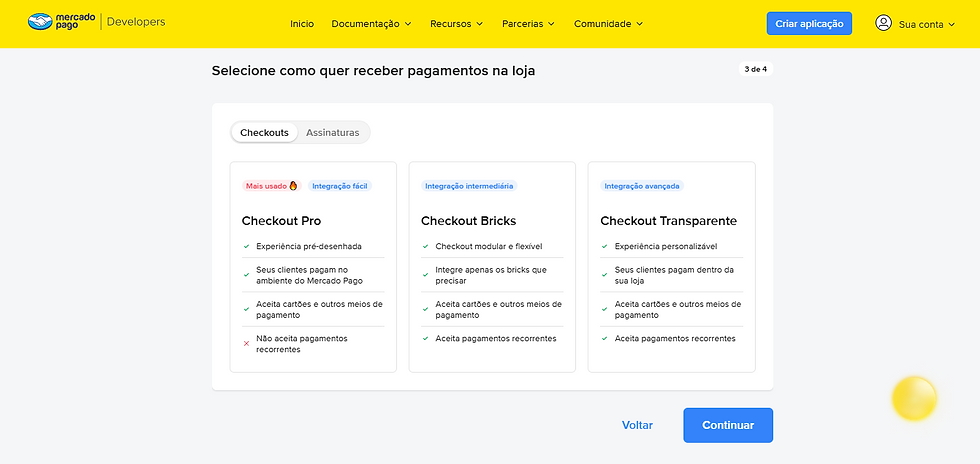Expand the Parcerias dropdown menu
The image size is (980, 464).
click(x=528, y=24)
